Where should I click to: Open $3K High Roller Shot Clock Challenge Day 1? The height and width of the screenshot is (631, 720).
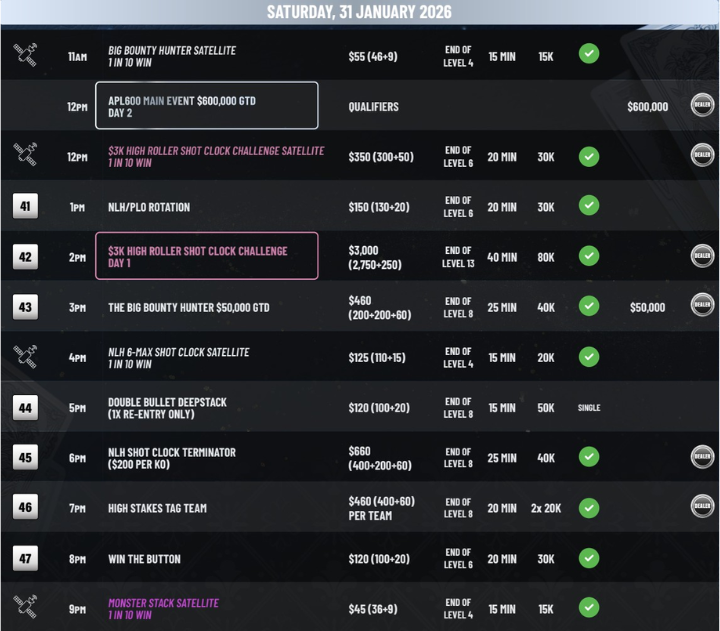coord(207,256)
